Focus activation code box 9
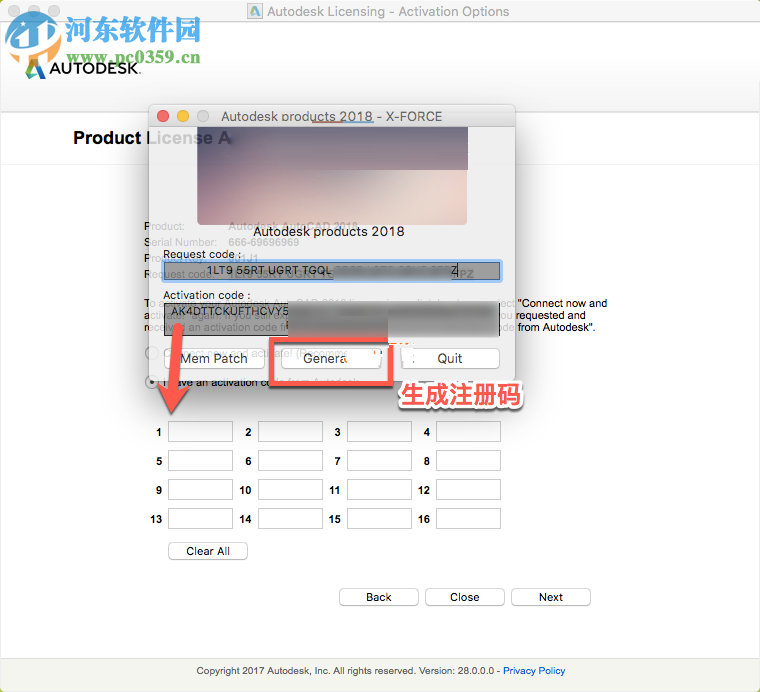This screenshot has width=760, height=692. pos(200,489)
